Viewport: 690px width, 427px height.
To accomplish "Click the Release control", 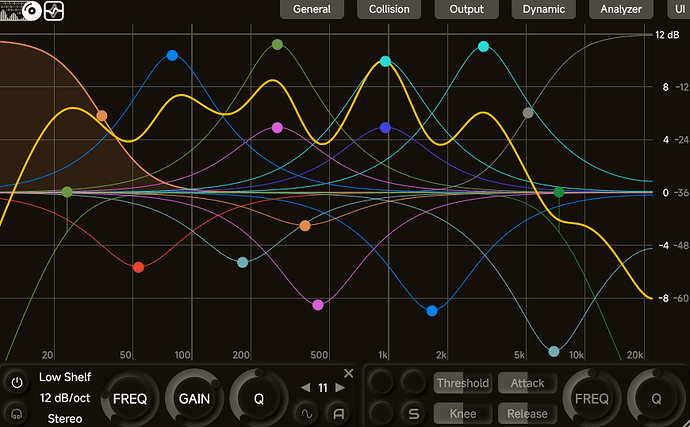I will 527,414.
